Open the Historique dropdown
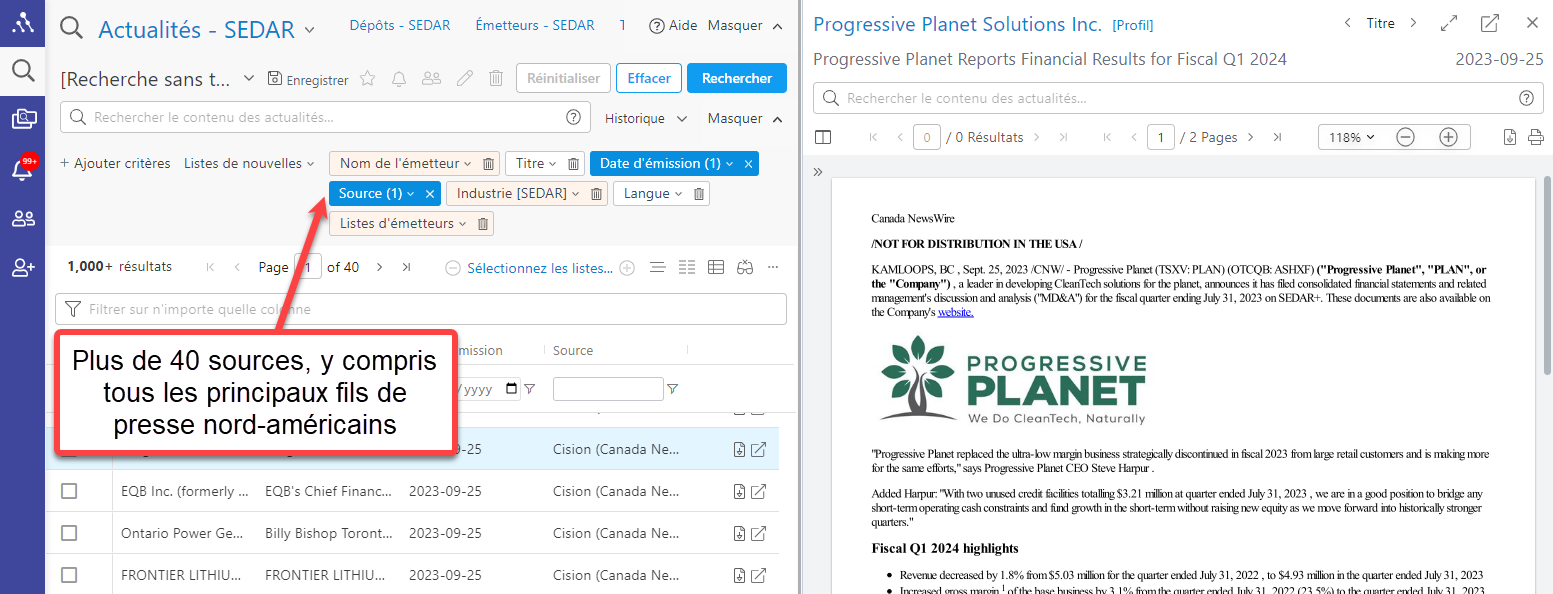This screenshot has height=594, width=1553. (x=646, y=118)
